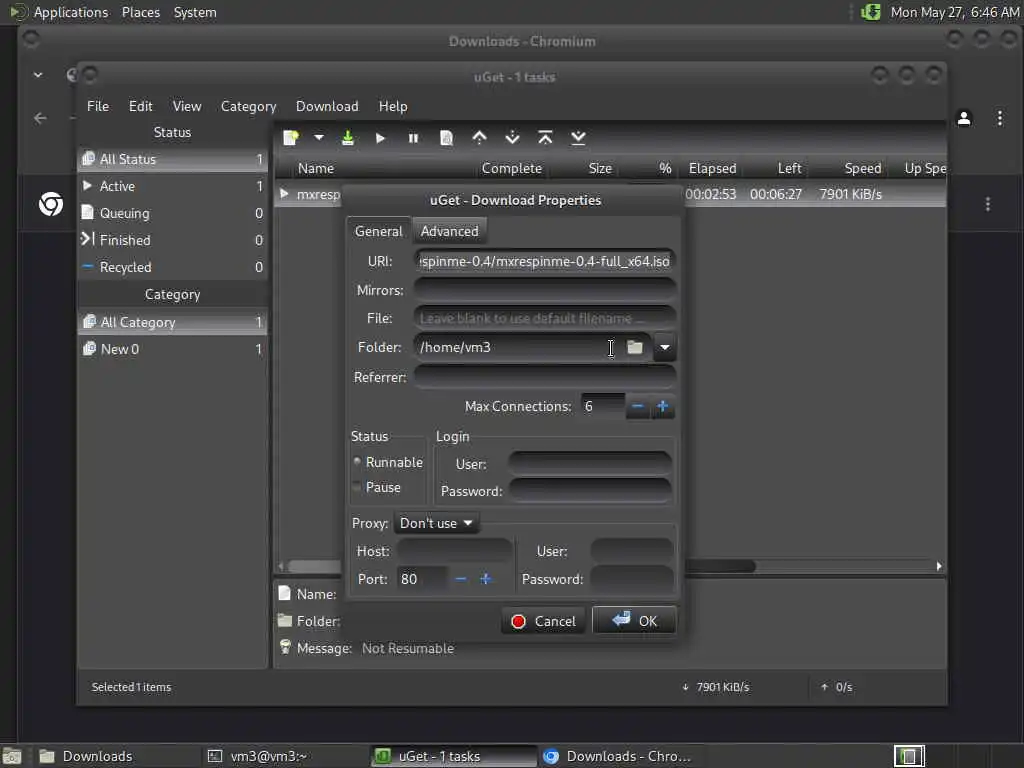Open the Places menu in the top panel

pos(140,12)
